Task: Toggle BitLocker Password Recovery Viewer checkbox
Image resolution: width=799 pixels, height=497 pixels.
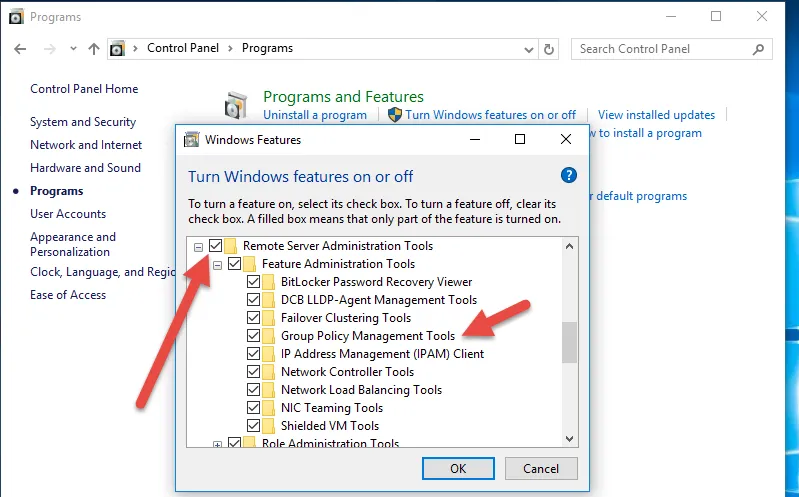Action: (253, 282)
